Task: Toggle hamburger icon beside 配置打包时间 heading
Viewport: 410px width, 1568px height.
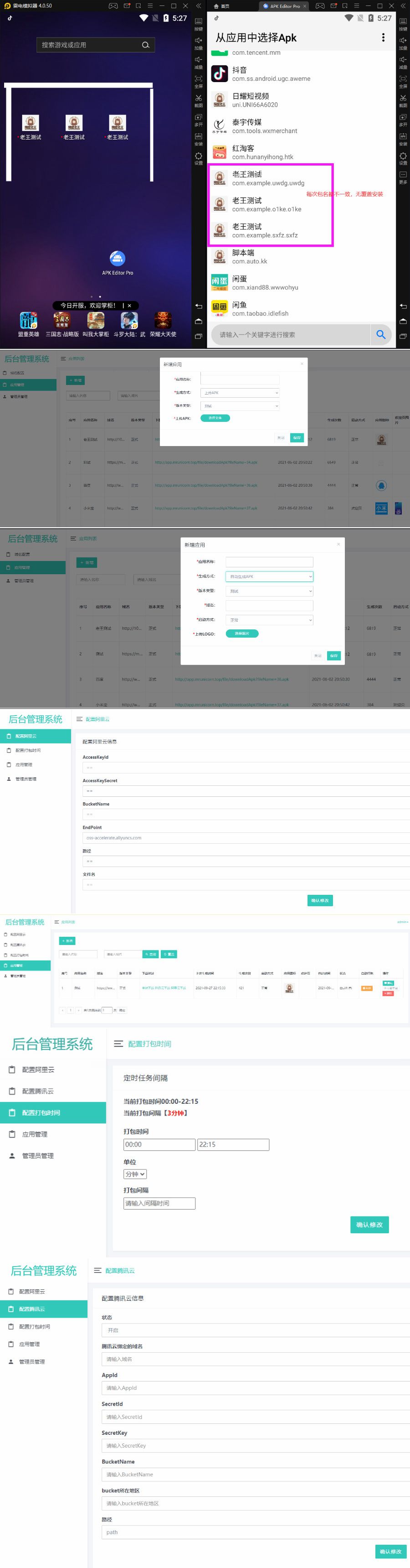Action: click(118, 1044)
